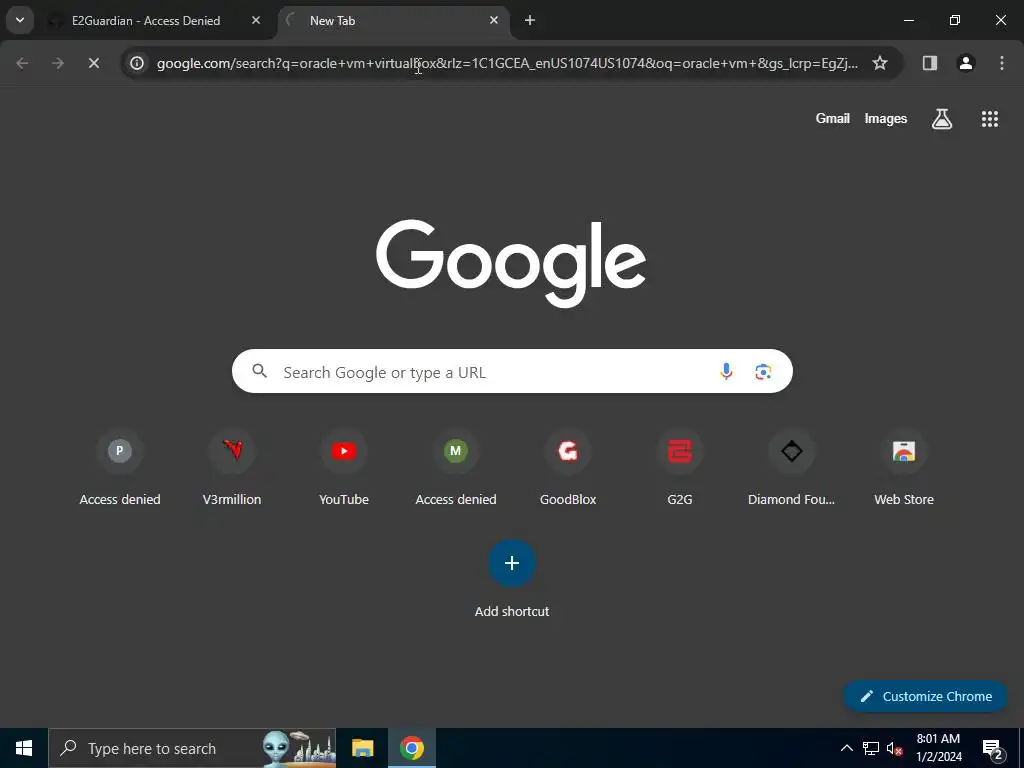The image size is (1024, 768).
Task: Open the Chrome profile icon
Action: pos(966,63)
